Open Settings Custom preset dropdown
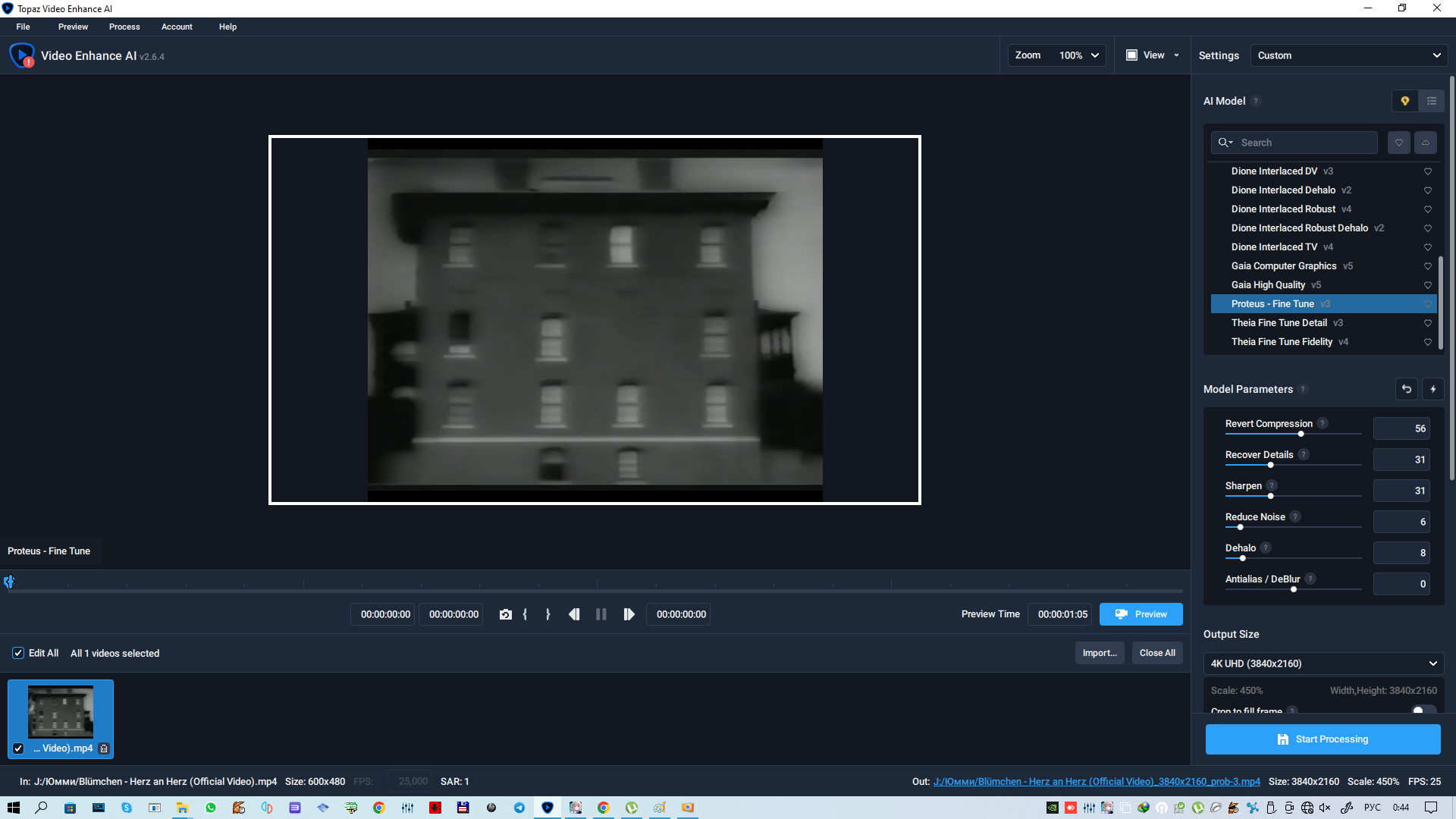1456x819 pixels. pos(1348,55)
